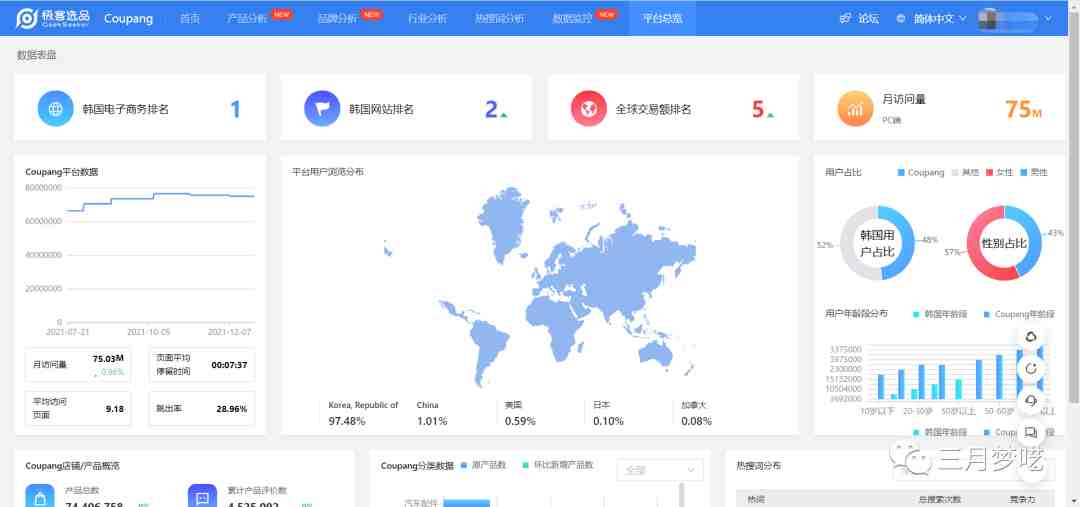Click the floating refresh circle icon

coord(1031,369)
